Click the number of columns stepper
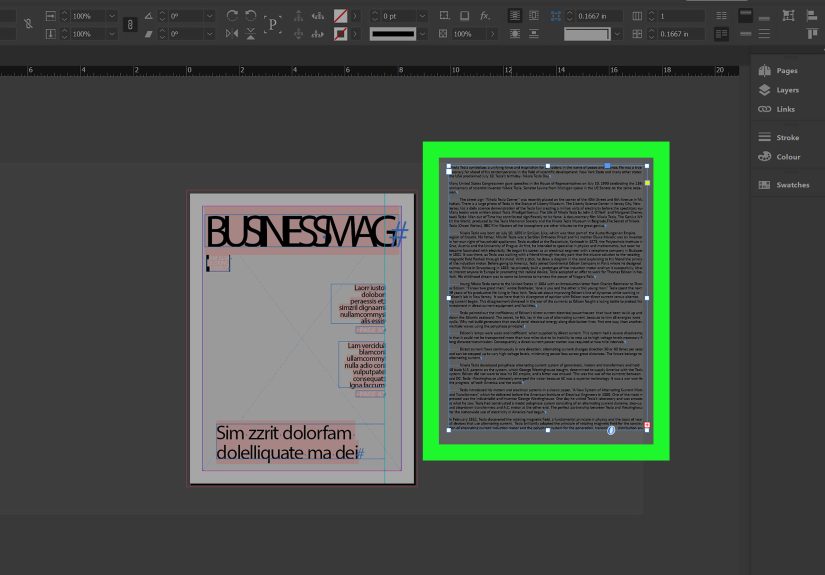825x575 pixels. [x=651, y=16]
